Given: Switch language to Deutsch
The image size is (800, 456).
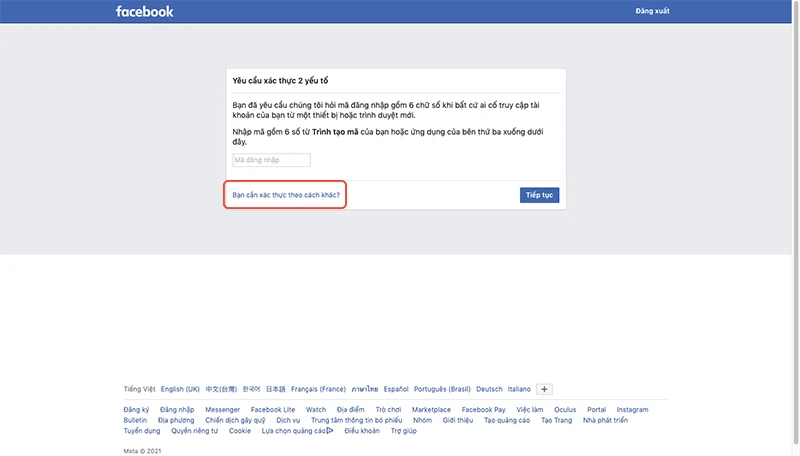Looking at the screenshot, I should pos(489,389).
